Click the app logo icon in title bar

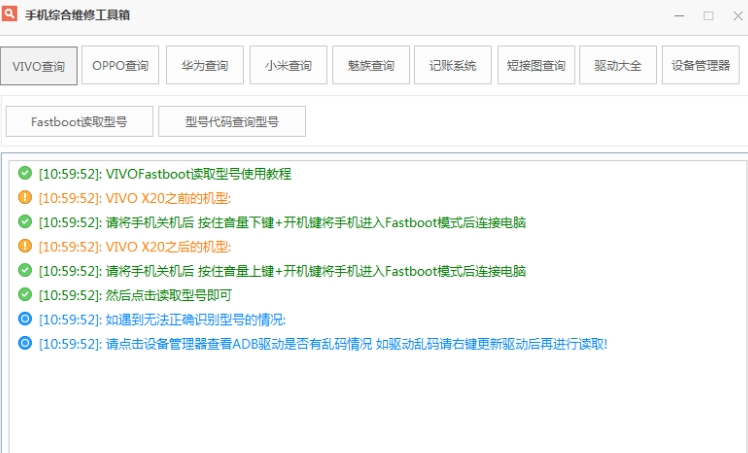point(10,13)
